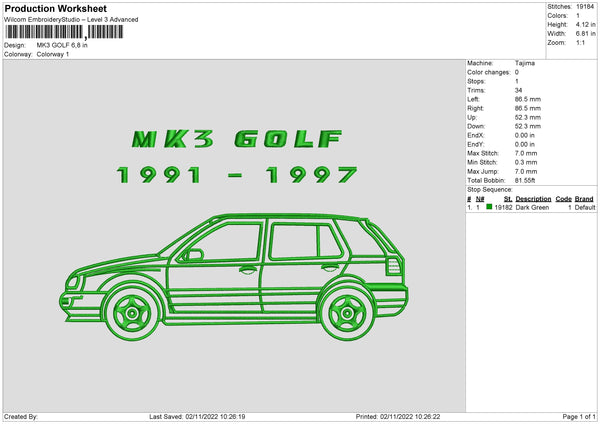Click the car's front wheel

(x=132, y=313)
